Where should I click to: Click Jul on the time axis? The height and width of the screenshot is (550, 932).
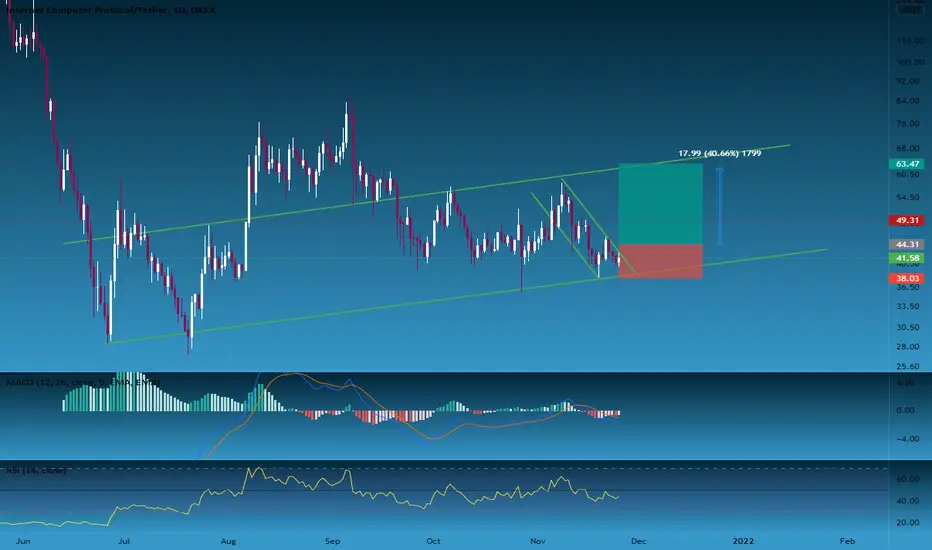[124, 541]
